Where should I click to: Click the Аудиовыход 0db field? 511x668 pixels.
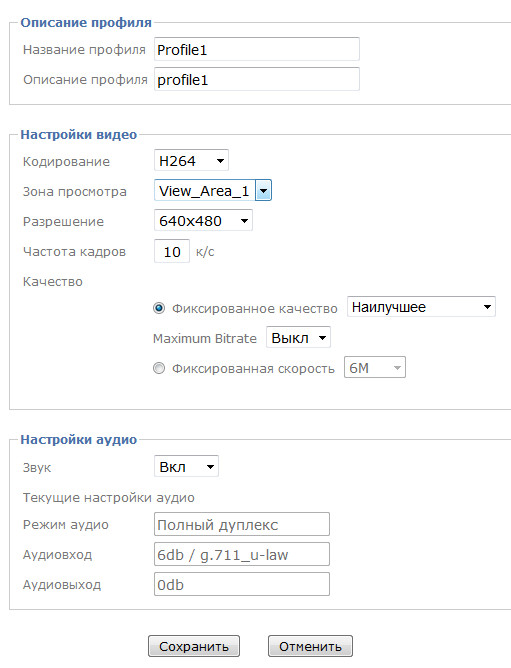pyautogui.click(x=242, y=584)
